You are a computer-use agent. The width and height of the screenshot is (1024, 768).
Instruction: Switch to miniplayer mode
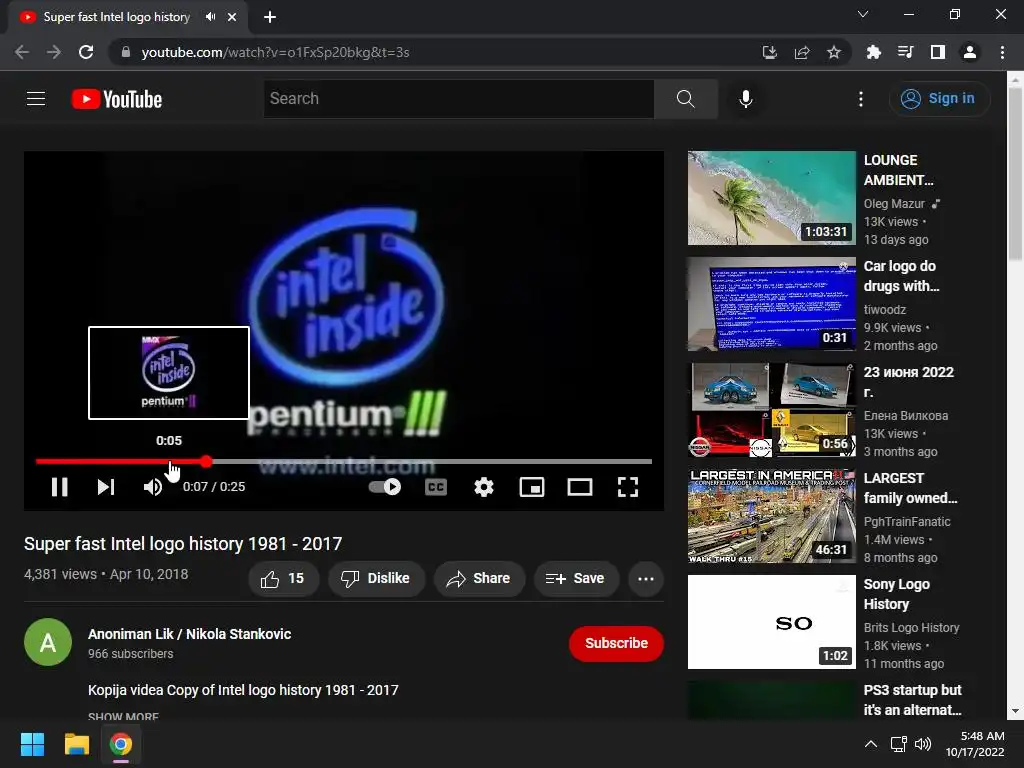(532, 487)
